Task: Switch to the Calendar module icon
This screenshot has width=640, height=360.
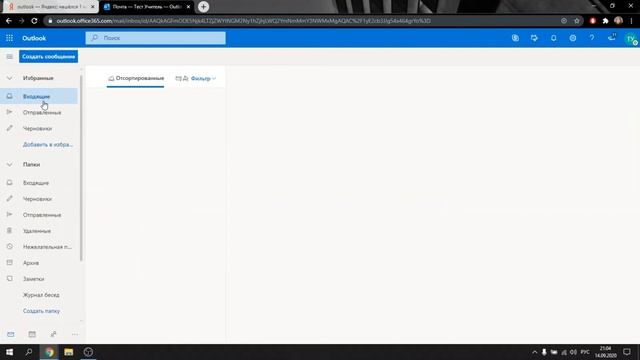Action: coord(32,334)
